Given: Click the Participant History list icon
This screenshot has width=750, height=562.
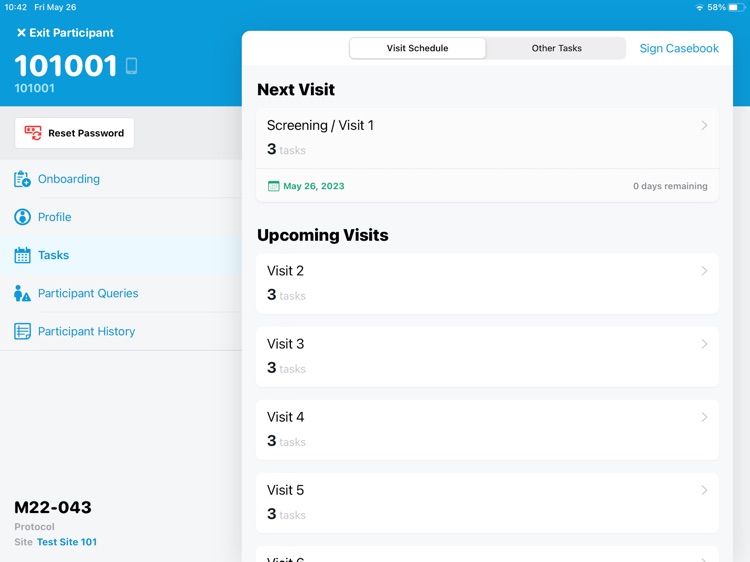Looking at the screenshot, I should (x=22, y=331).
